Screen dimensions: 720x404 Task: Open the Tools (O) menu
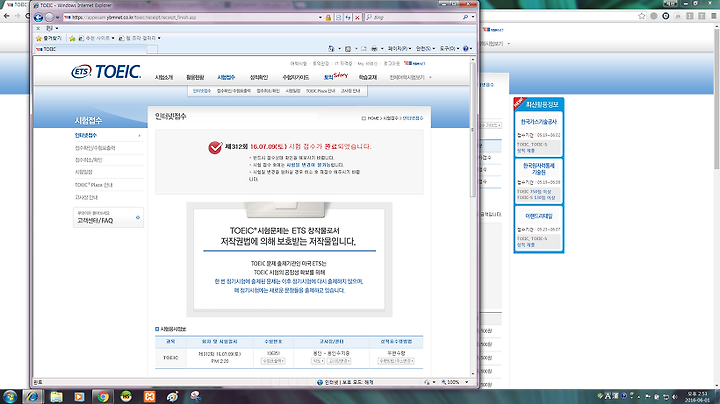click(449, 49)
